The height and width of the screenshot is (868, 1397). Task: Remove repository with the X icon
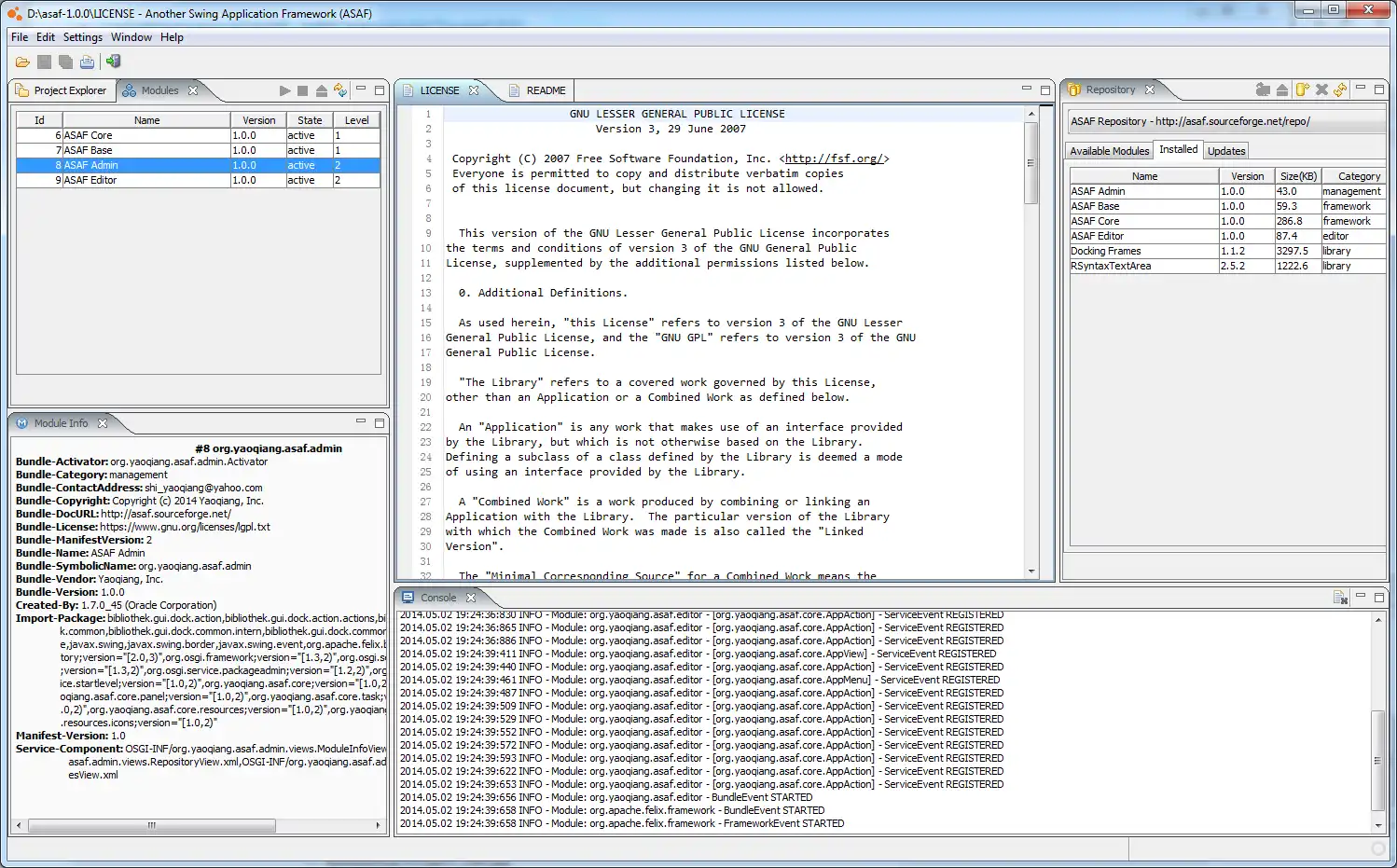[1321, 90]
